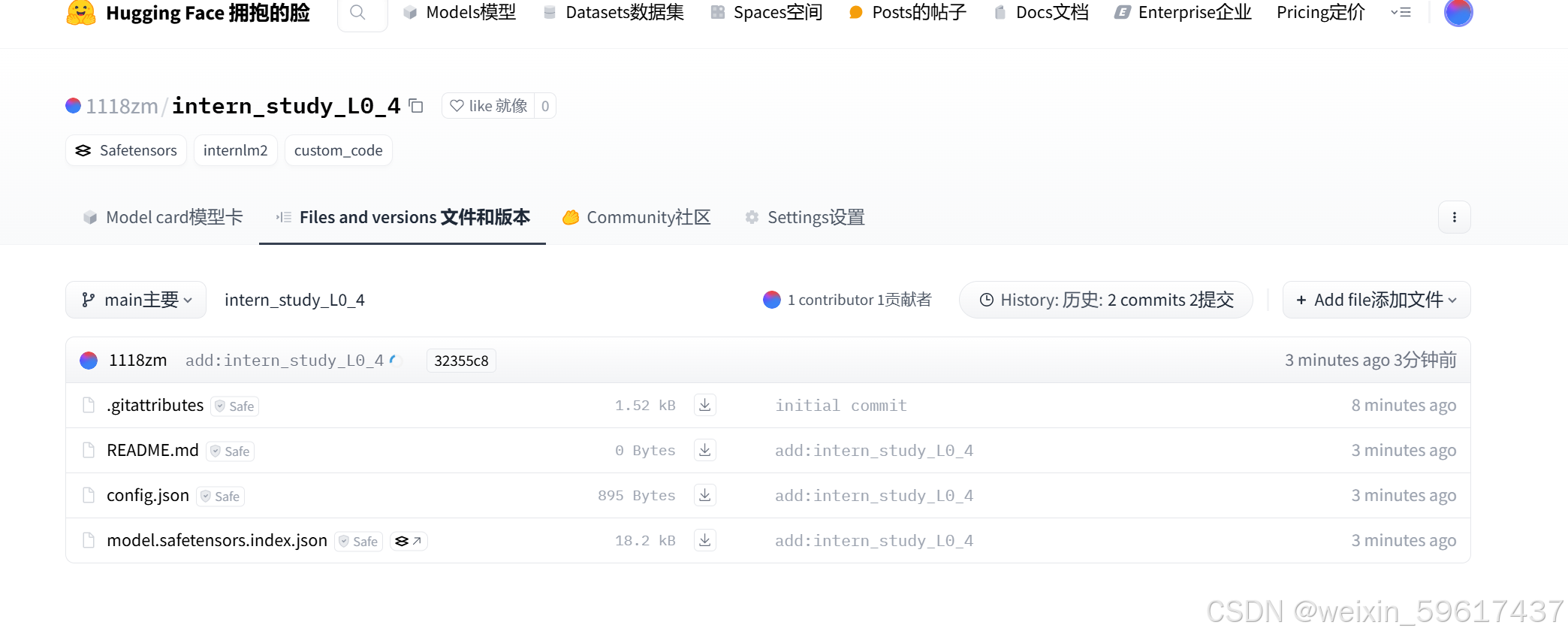
Task: Open the .gitattributes file
Action: pos(155,405)
